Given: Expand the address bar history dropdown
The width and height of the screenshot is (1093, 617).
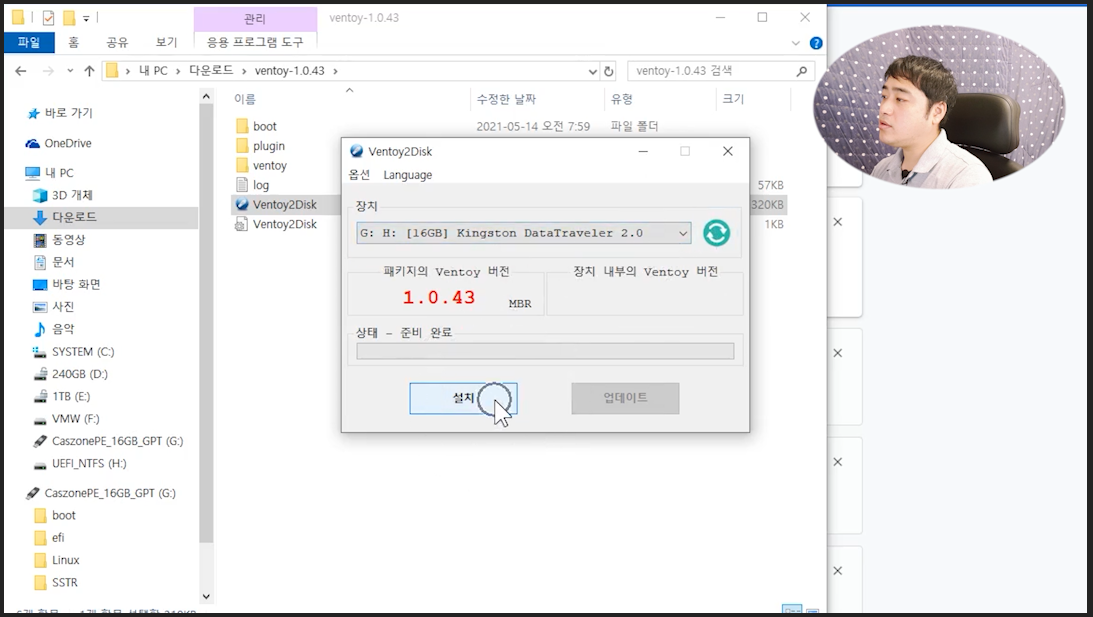Looking at the screenshot, I should 593,71.
